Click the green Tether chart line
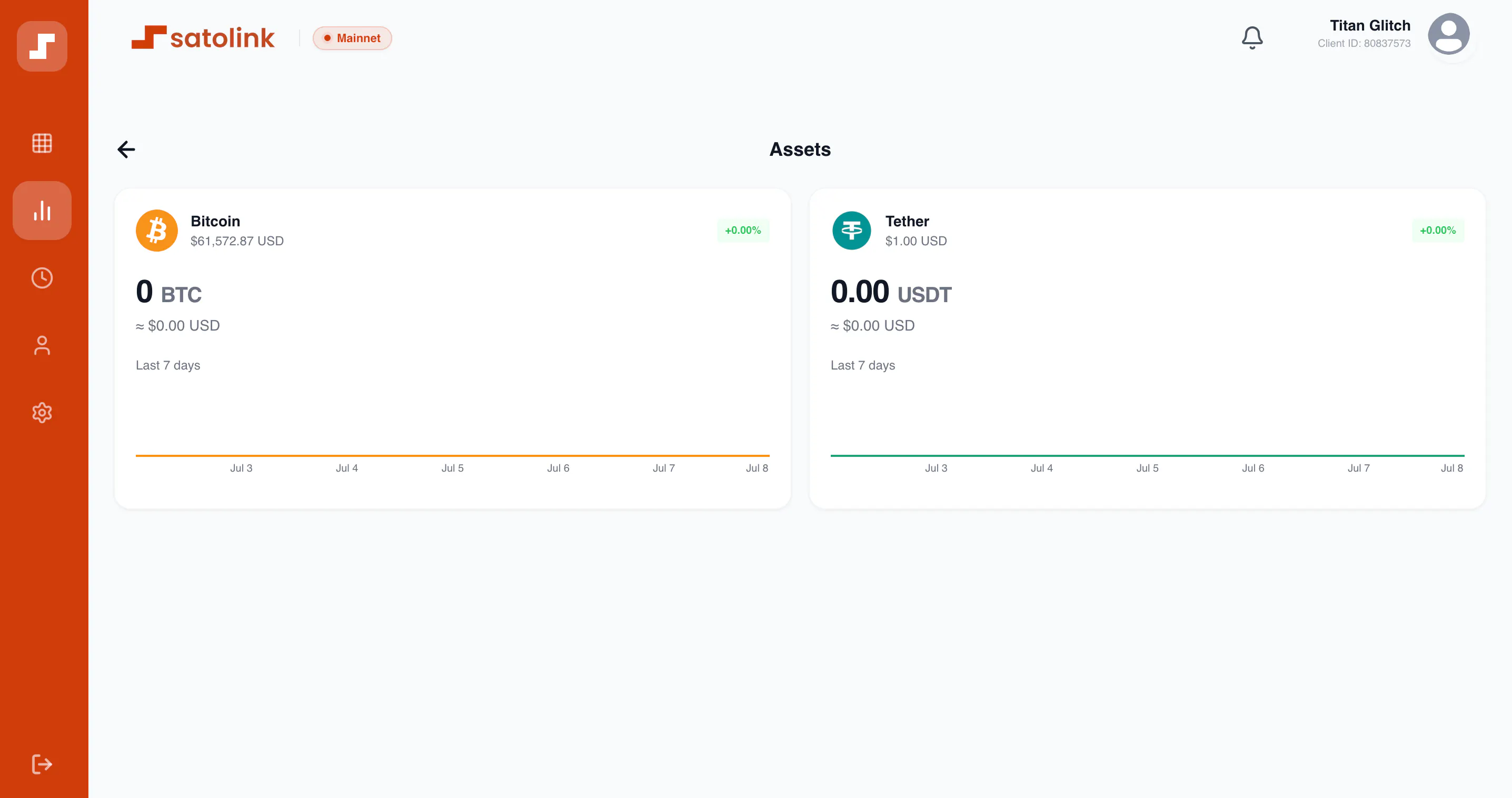The height and width of the screenshot is (798, 1512). pyautogui.click(x=1148, y=455)
